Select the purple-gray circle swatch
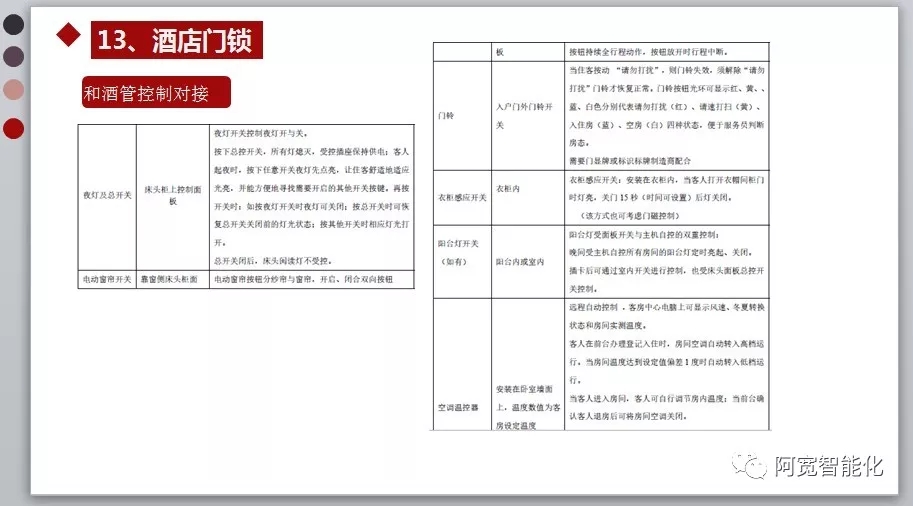Image resolution: width=913 pixels, height=506 pixels. (x=14, y=56)
